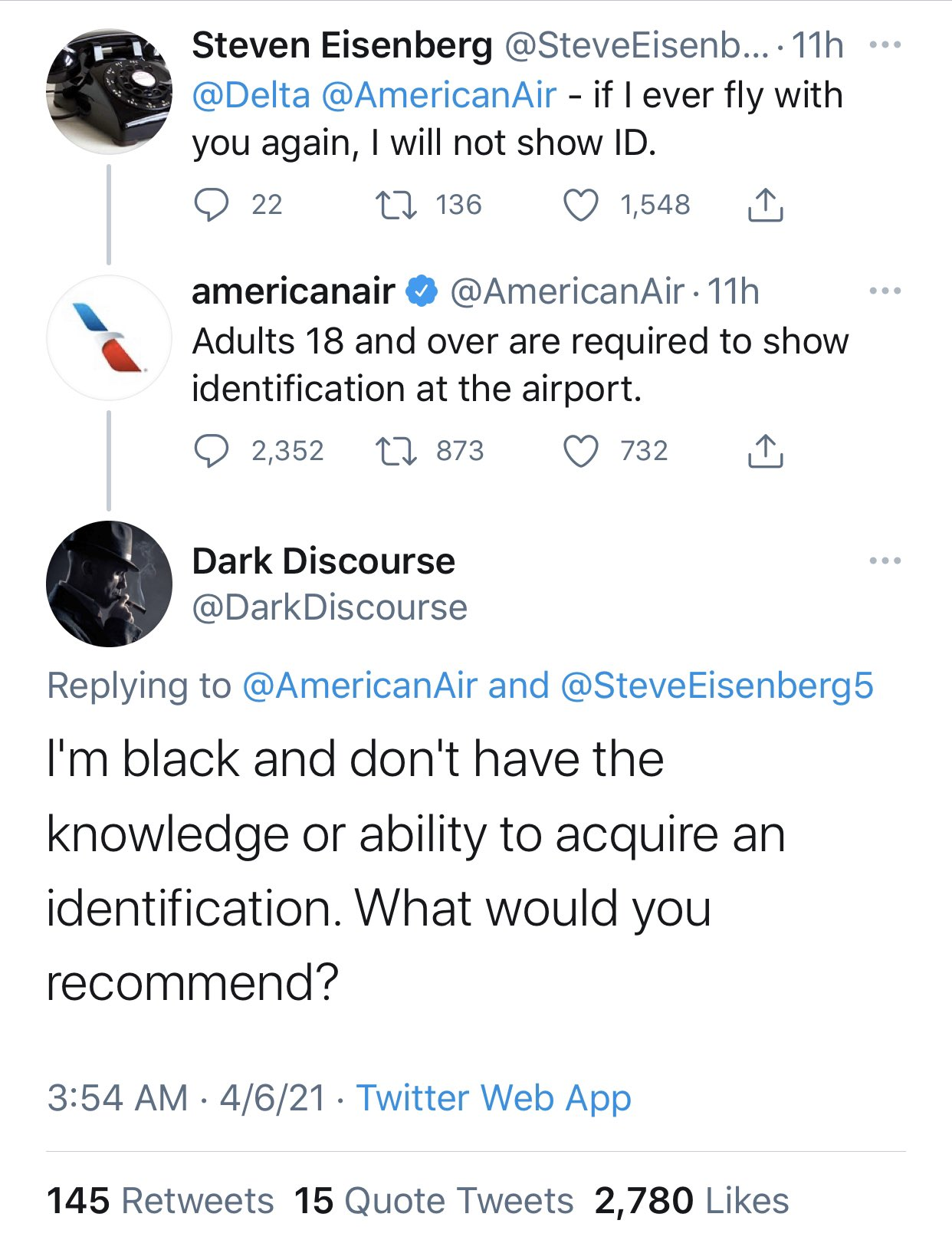Viewport: 952px width, 1240px height.
Task: Open the Twitter Web App link
Action: pos(494,1097)
